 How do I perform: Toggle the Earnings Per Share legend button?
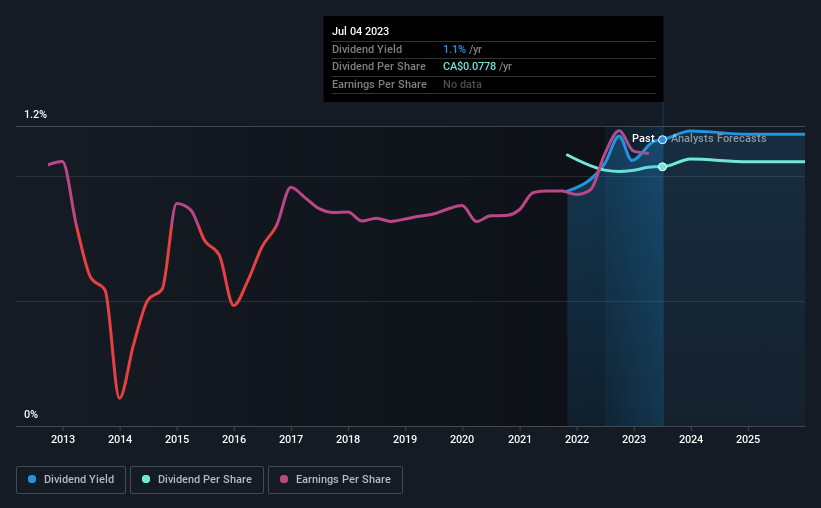(x=335, y=480)
